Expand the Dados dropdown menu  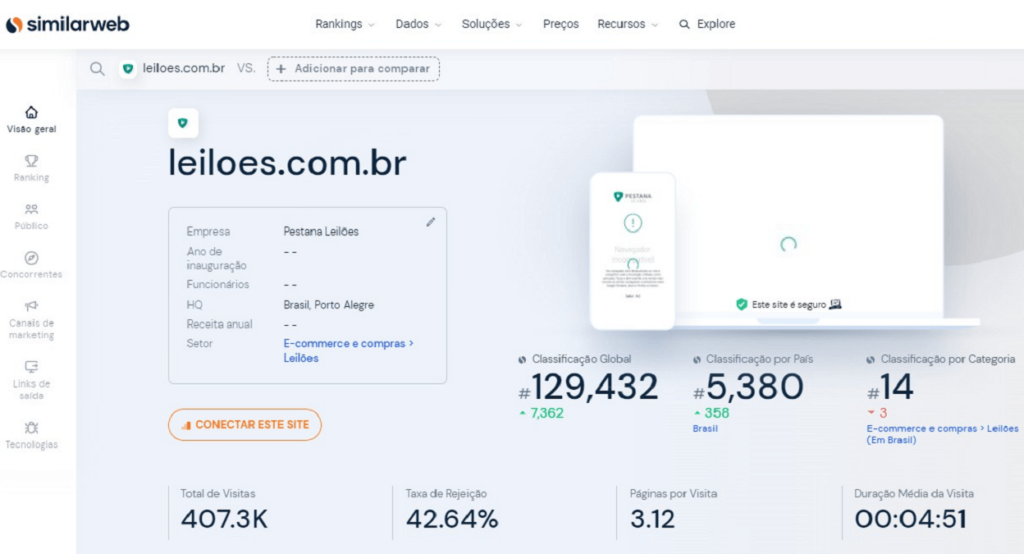pos(418,24)
